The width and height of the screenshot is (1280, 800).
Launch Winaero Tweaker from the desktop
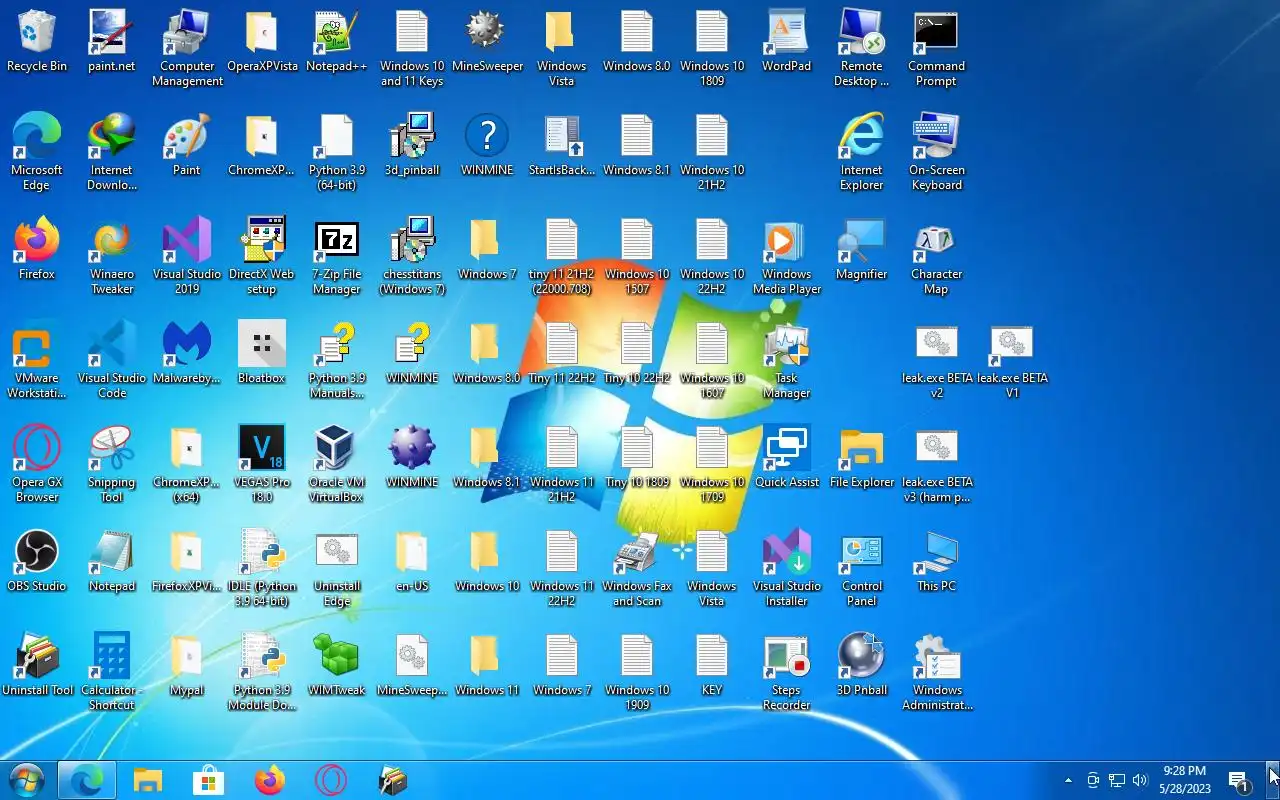click(112, 257)
